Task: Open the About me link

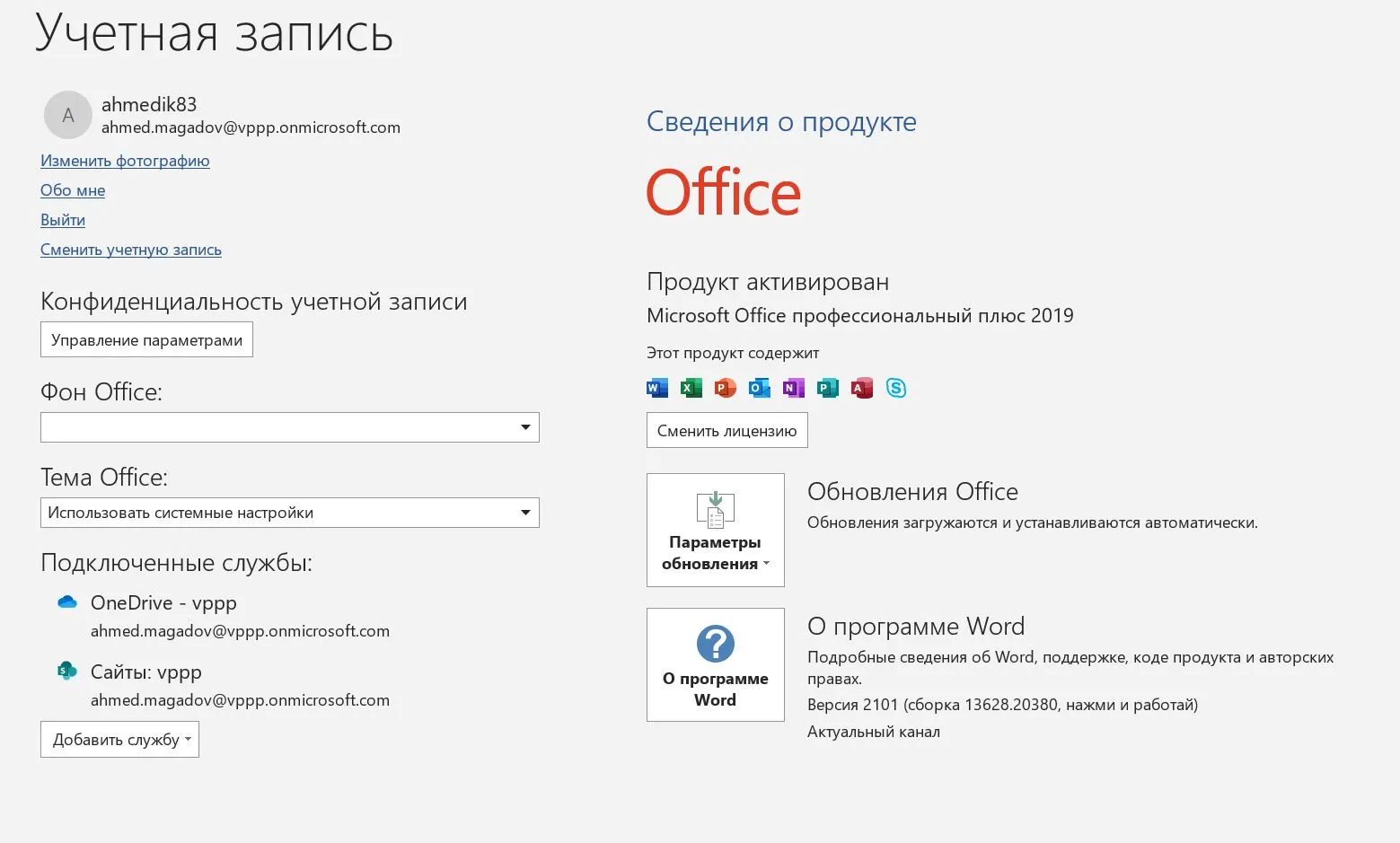Action: pyautogui.click(x=73, y=190)
